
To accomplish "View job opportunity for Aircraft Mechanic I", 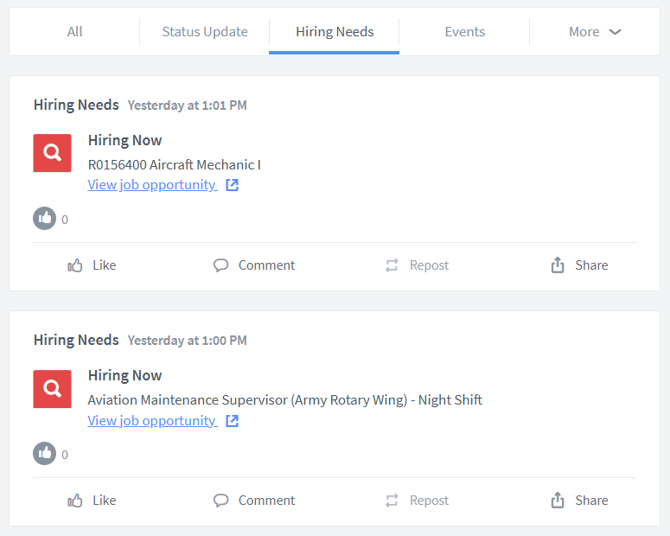I will [152, 185].
